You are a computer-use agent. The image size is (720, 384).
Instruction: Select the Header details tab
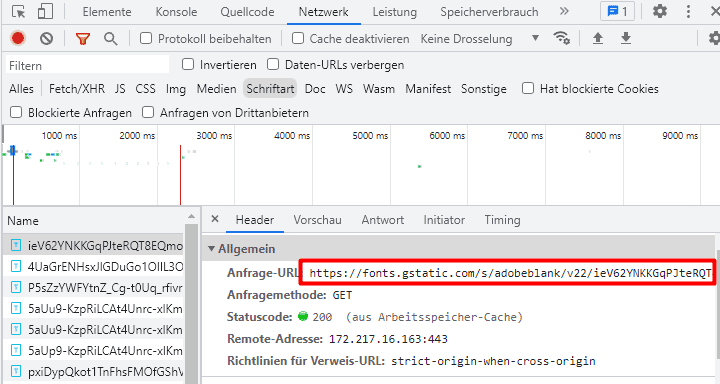pyautogui.click(x=255, y=220)
